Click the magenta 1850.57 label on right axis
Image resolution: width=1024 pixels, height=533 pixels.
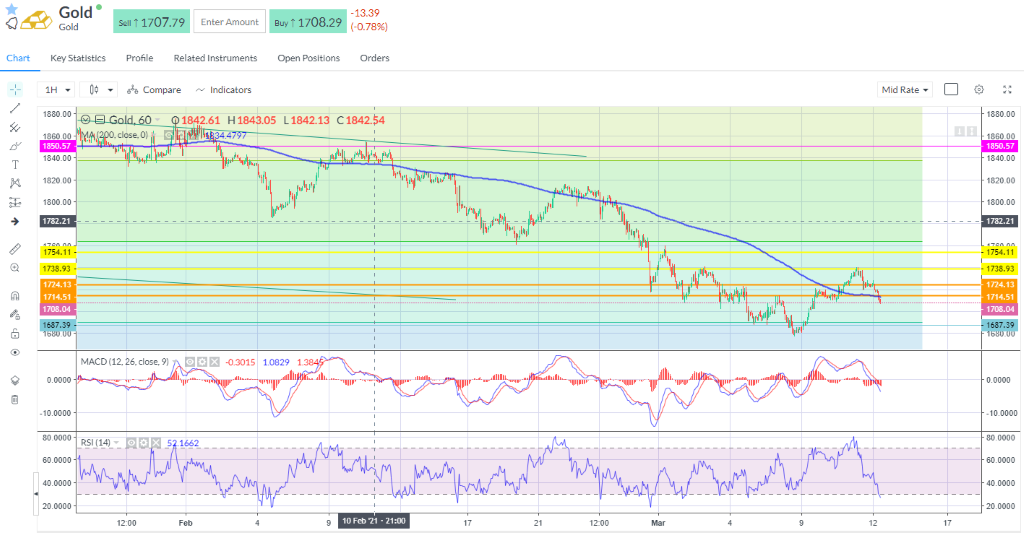click(999, 146)
